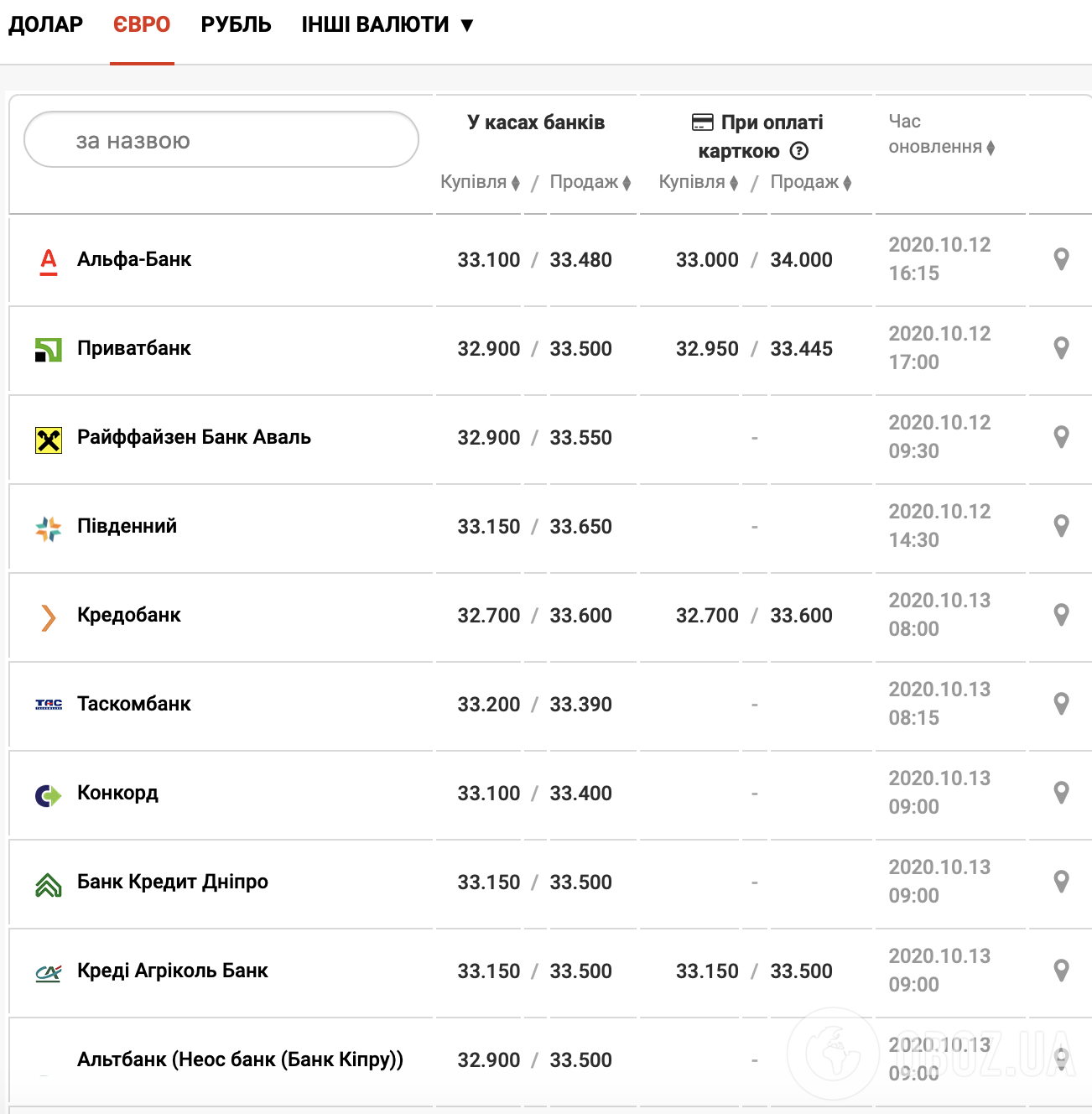The image size is (1092, 1114).
Task: Open the Альфа-Банк bank link
Action: coord(134,259)
